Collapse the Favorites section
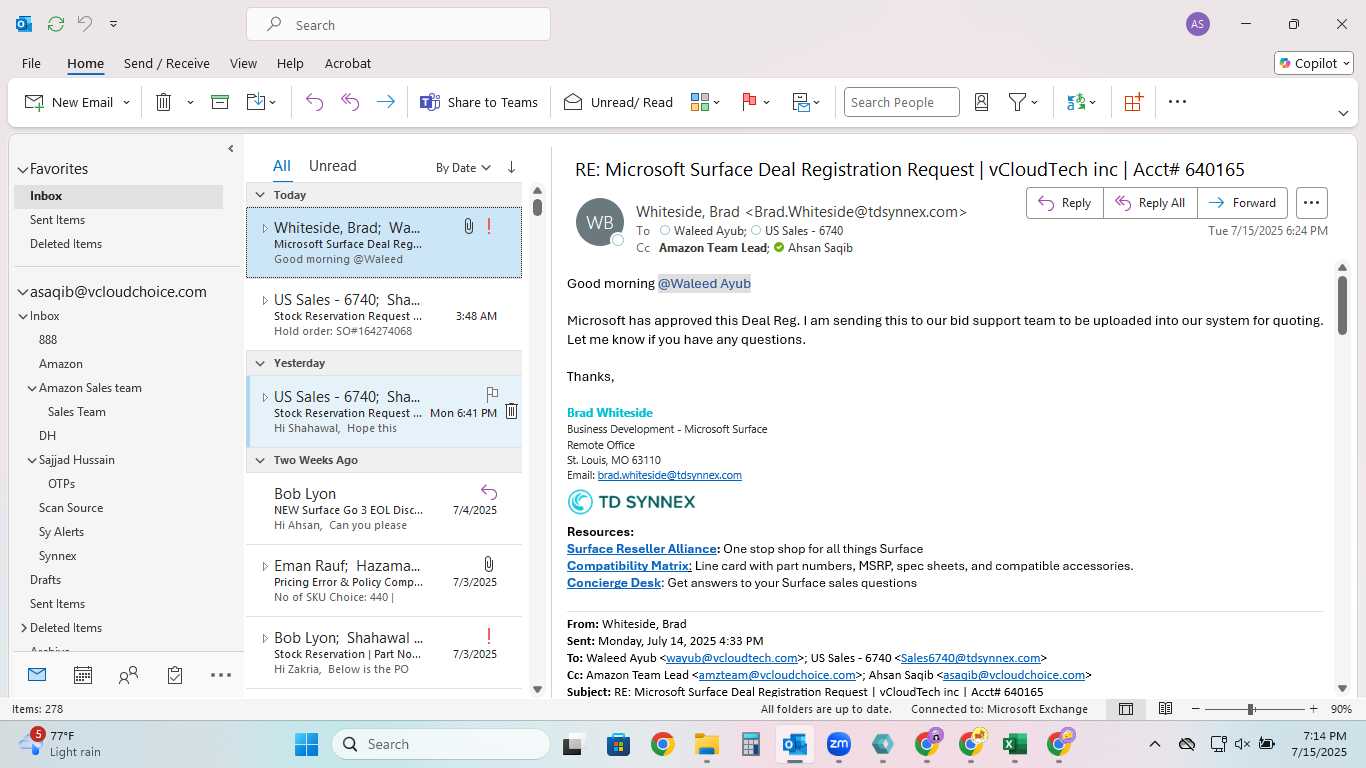Viewport: 1366px width, 768px height. pyautogui.click(x=23, y=169)
